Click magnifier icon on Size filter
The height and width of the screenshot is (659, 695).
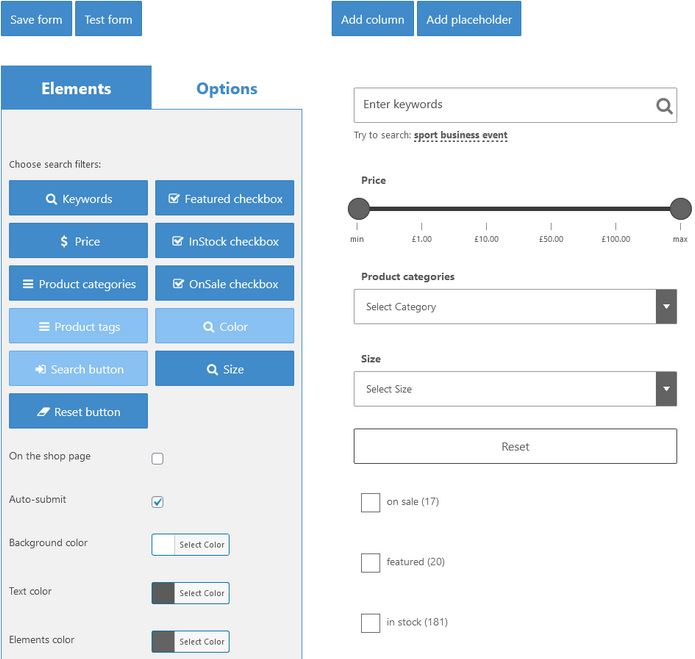tap(212, 369)
